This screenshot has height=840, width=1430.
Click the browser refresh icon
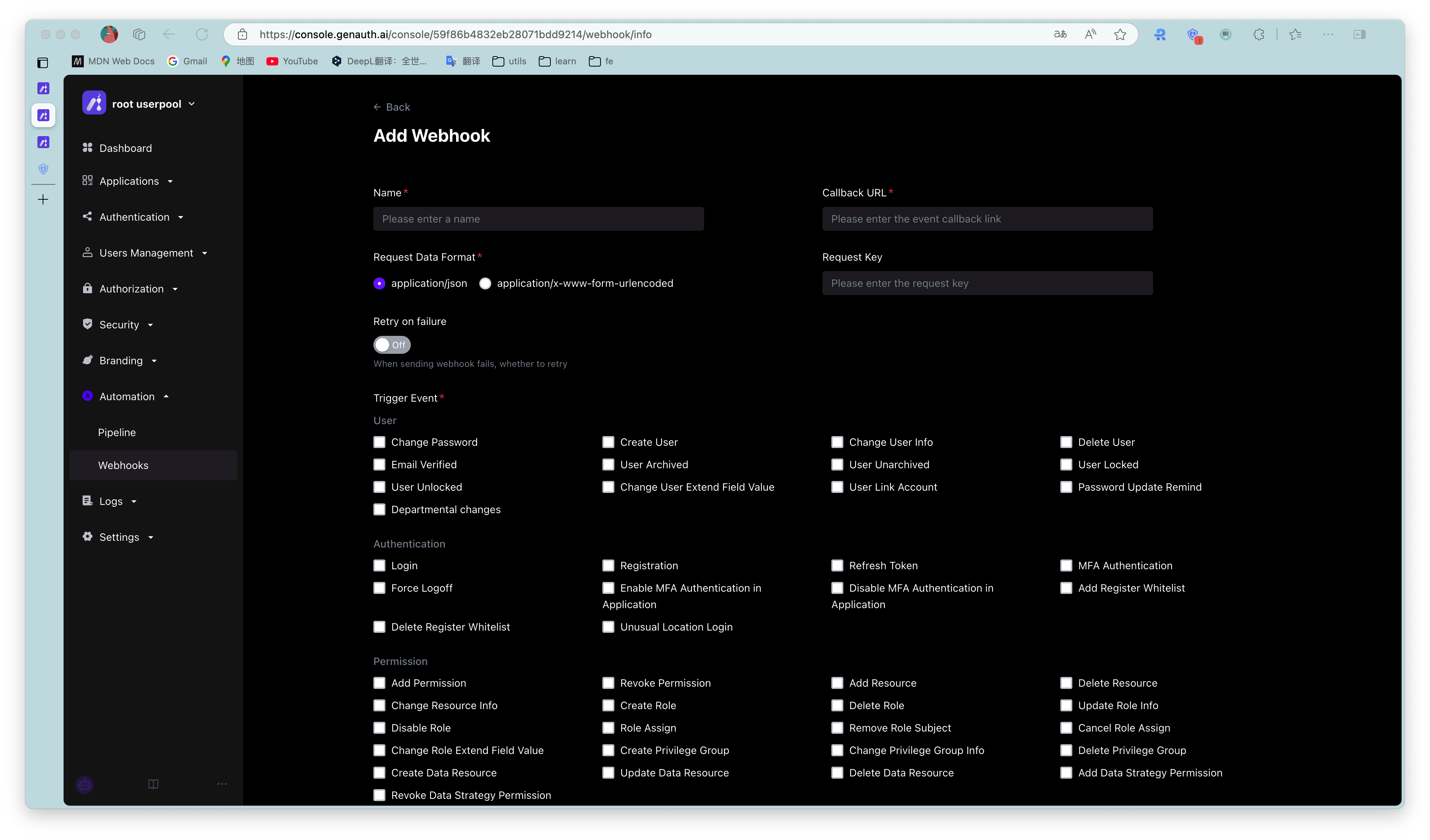click(x=202, y=35)
